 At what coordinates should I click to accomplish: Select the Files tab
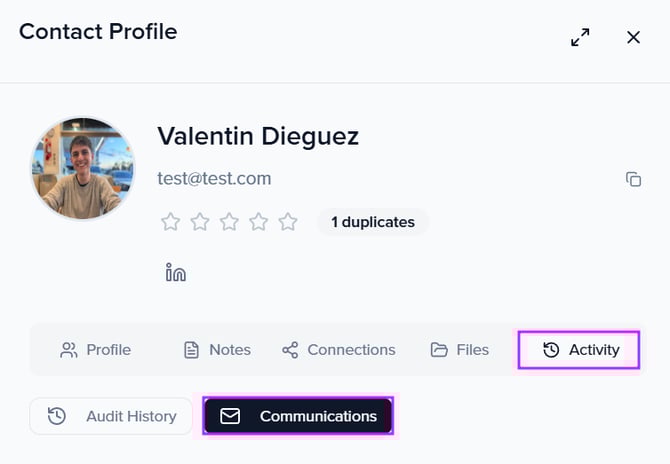pos(460,350)
